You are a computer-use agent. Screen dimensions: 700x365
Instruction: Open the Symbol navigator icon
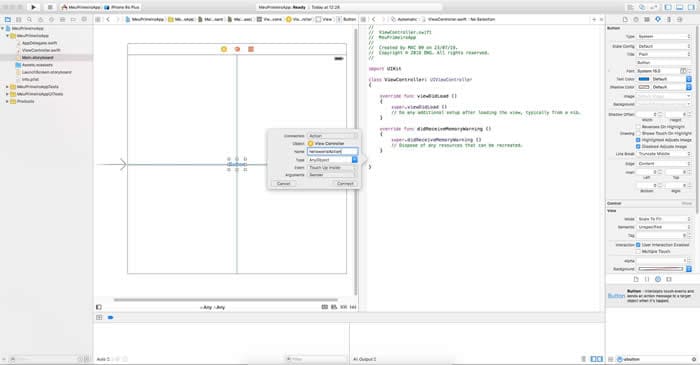(19, 20)
